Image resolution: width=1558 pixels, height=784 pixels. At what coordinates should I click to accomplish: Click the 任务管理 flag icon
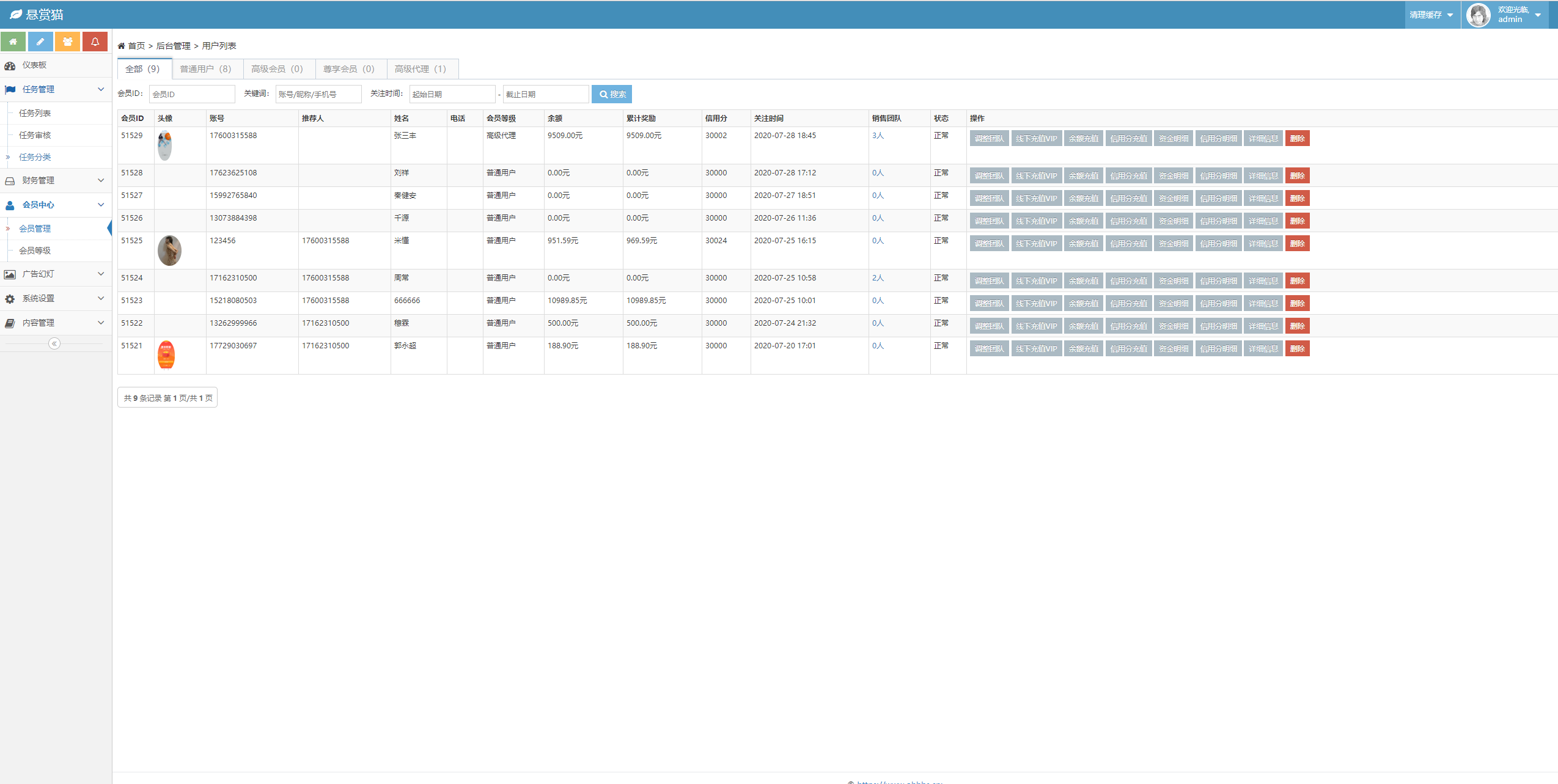coord(10,90)
